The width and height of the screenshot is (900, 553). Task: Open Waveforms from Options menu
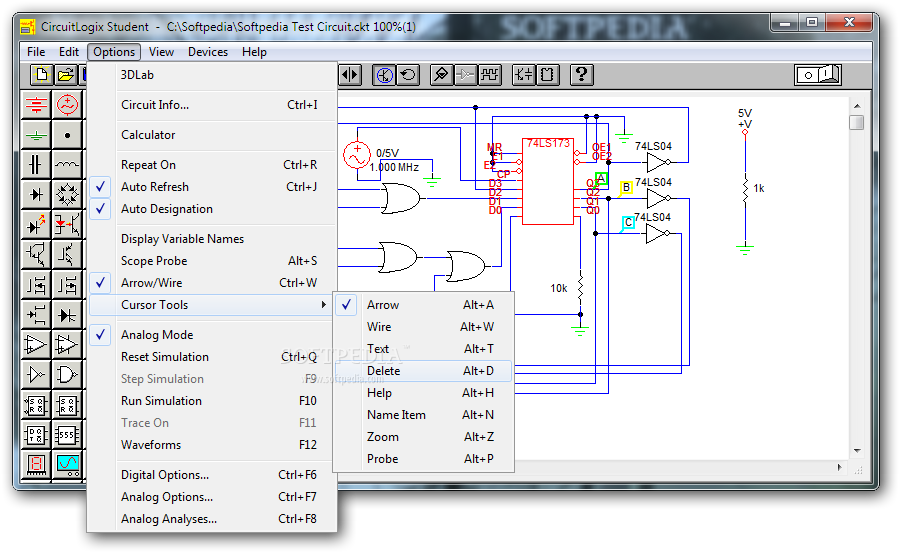pos(212,445)
